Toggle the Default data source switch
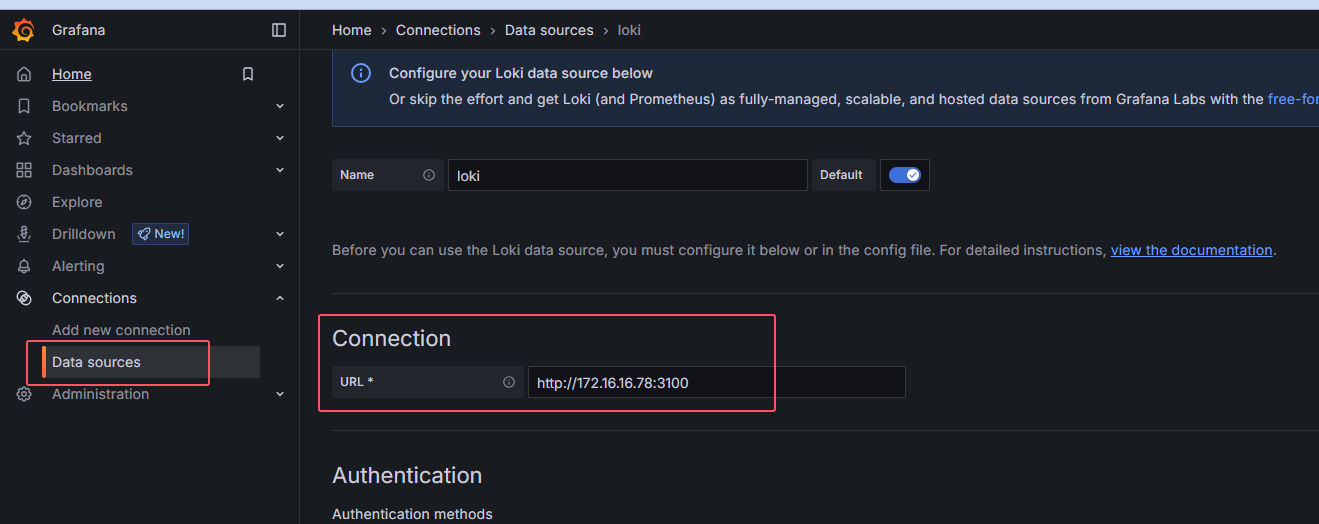Viewport: 1319px width, 524px height. tap(905, 175)
